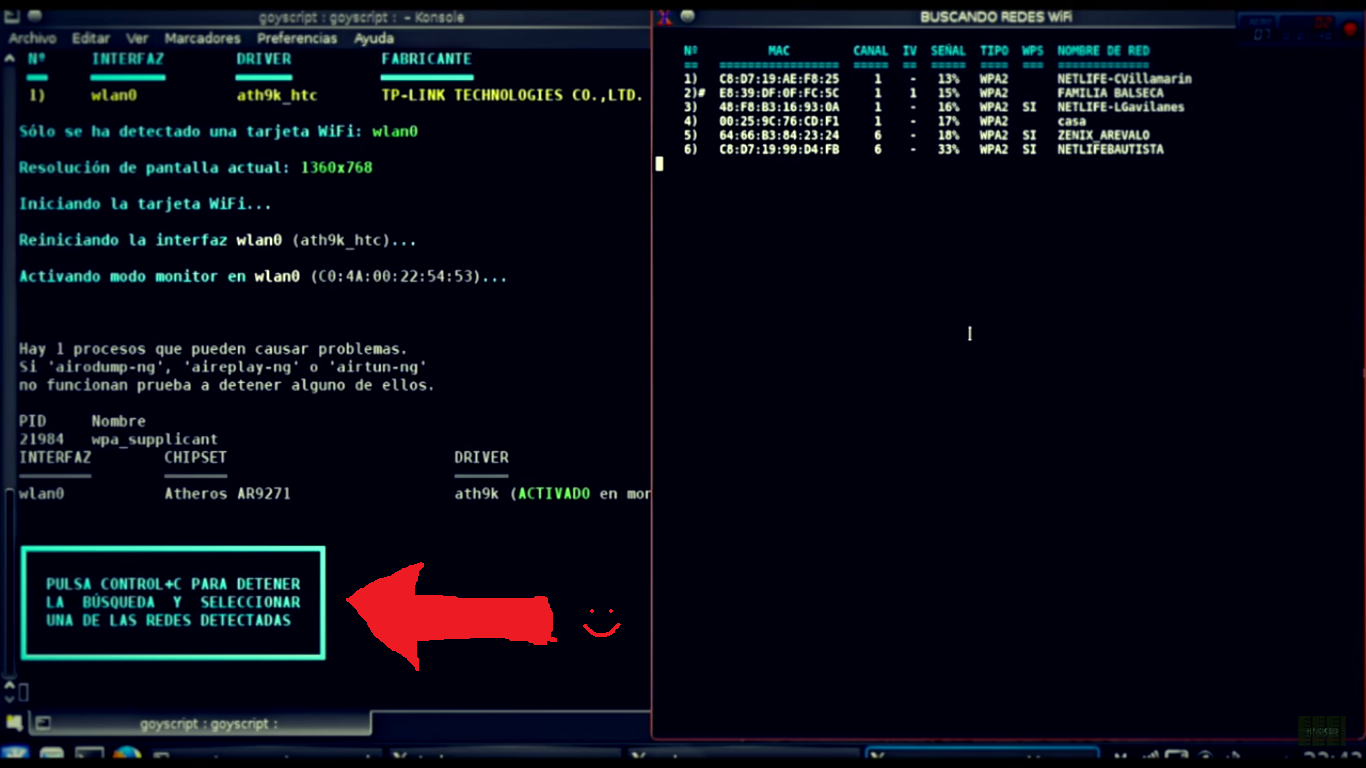This screenshot has height=768, width=1366.
Task: Click the round sticky button on xterm title bar
Action: click(x=688, y=17)
